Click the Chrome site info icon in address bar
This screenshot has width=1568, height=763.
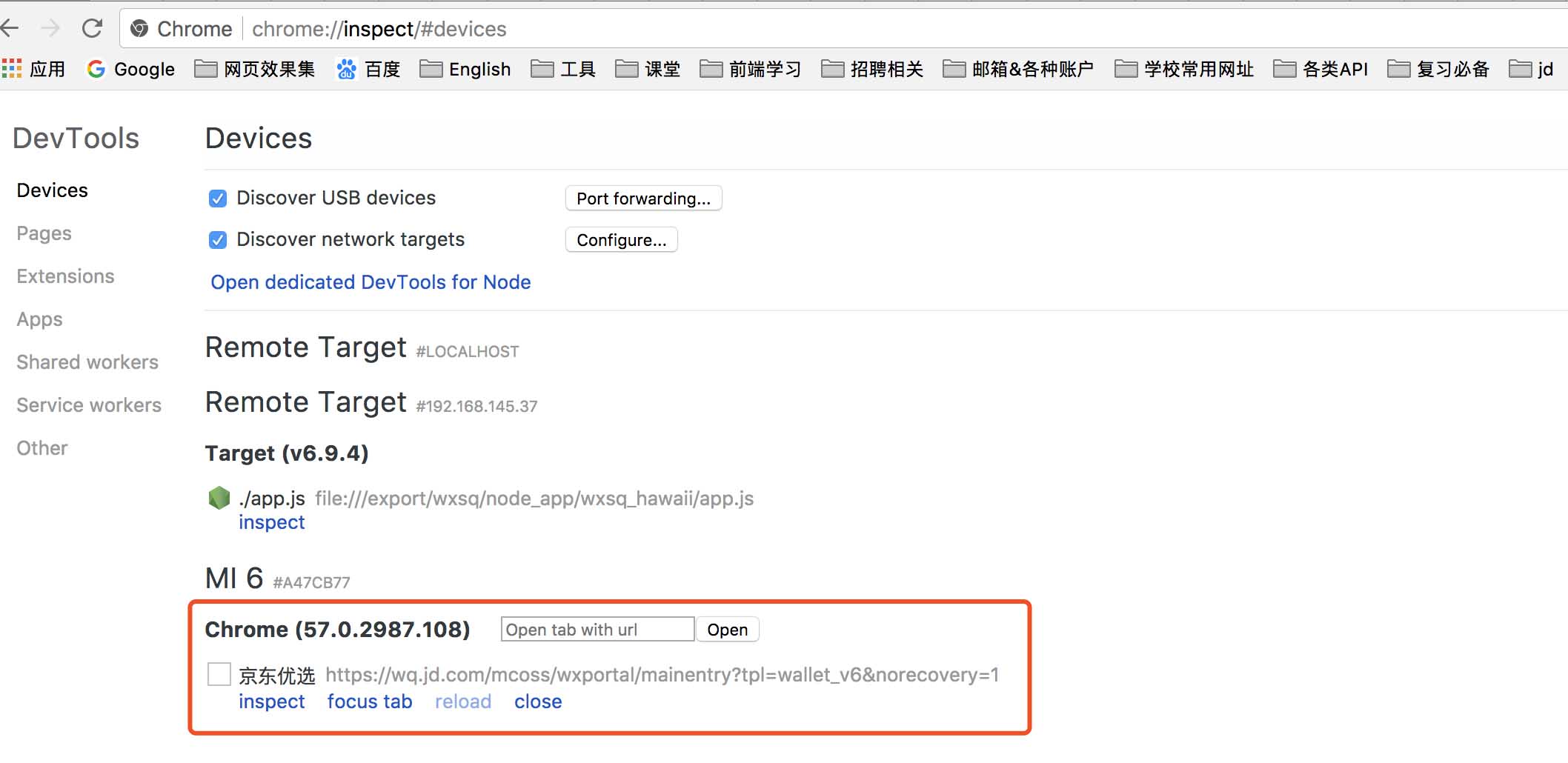click(x=139, y=29)
